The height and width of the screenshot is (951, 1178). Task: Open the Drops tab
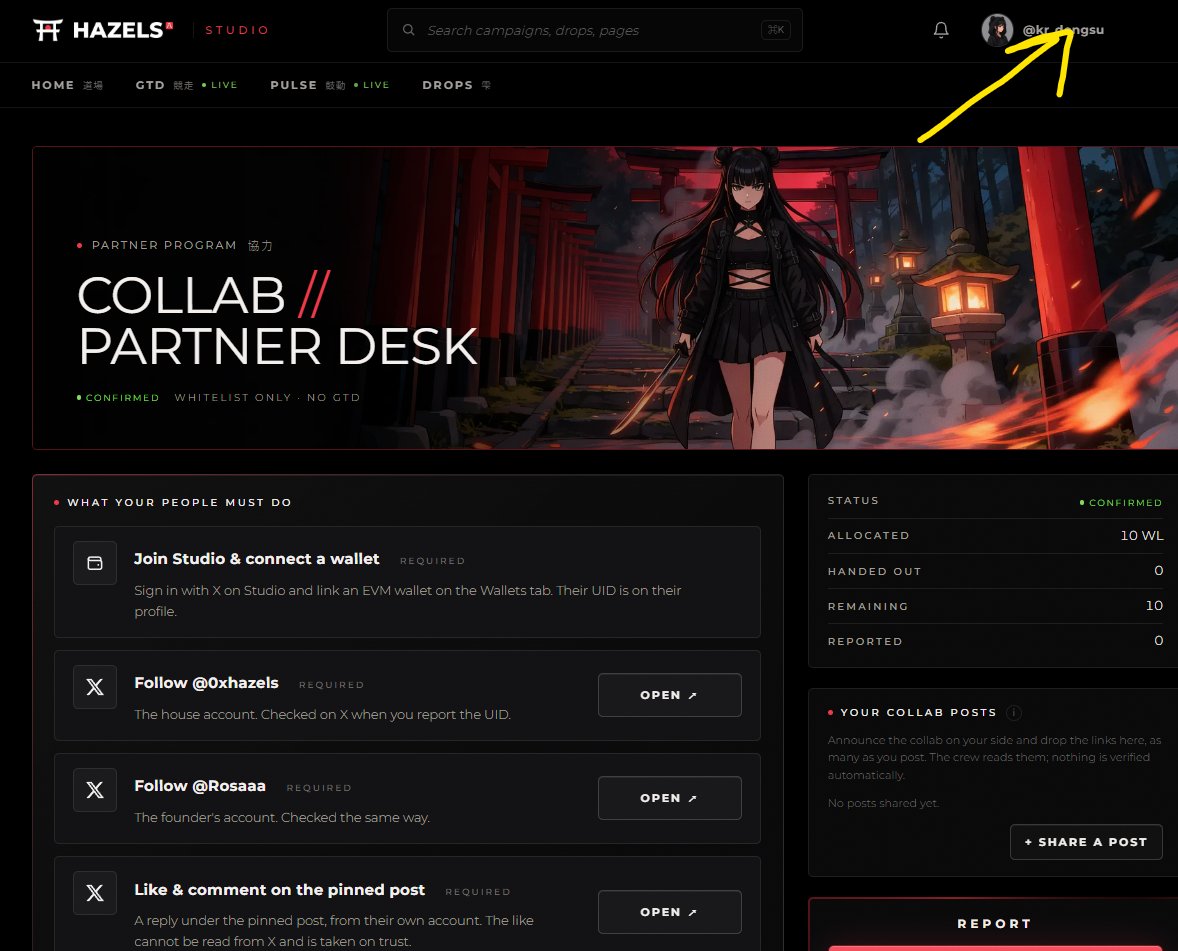coord(456,85)
